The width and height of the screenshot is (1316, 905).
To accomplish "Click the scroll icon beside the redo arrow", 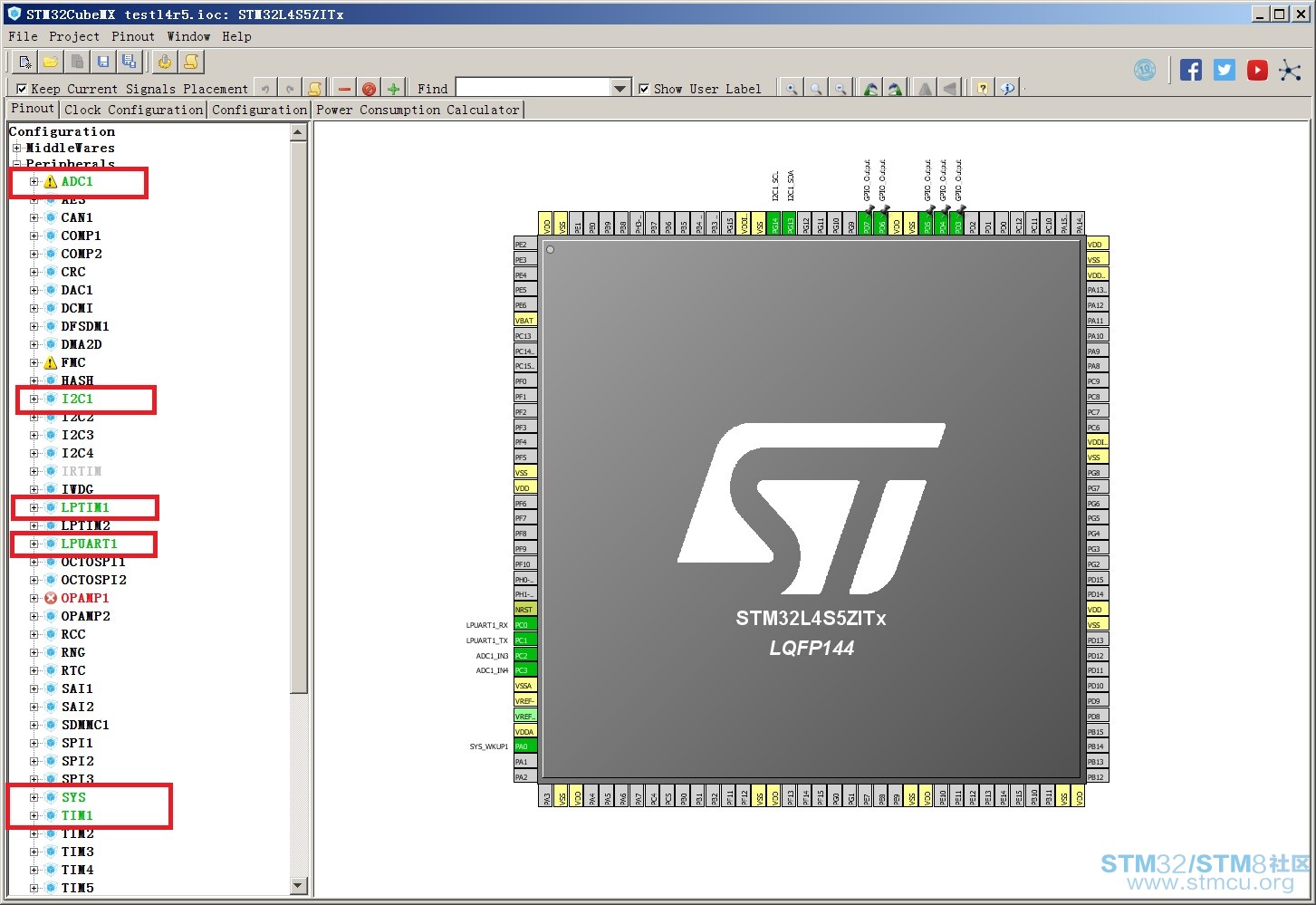I will tap(314, 89).
